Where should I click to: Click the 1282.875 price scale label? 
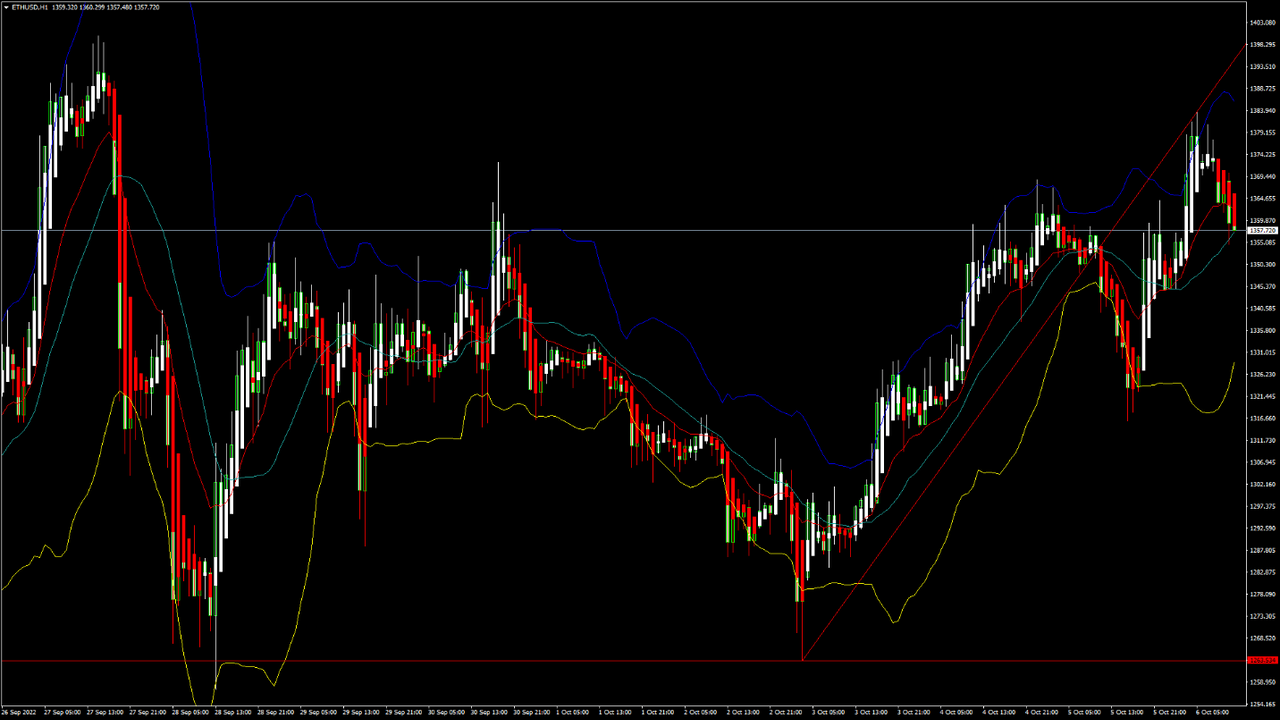1262,572
